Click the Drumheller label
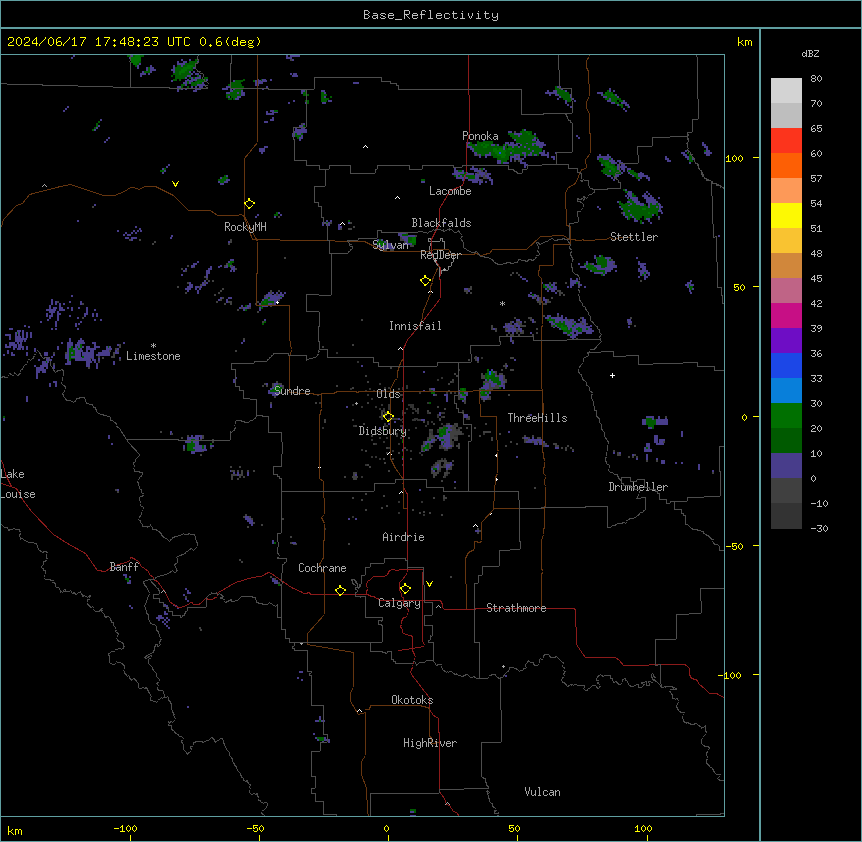The width and height of the screenshot is (862, 842). 638,487
